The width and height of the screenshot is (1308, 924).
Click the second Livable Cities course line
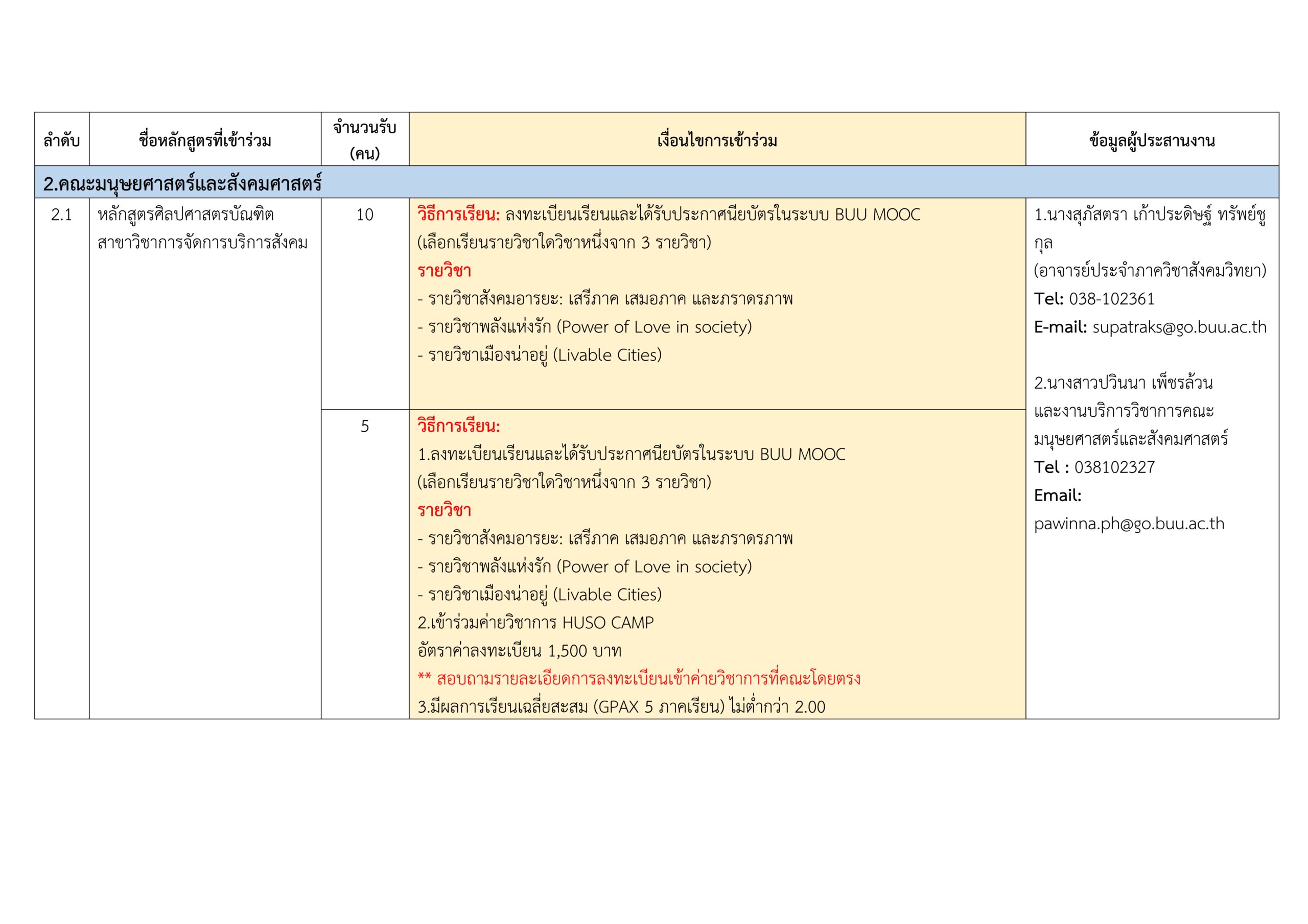(540, 595)
